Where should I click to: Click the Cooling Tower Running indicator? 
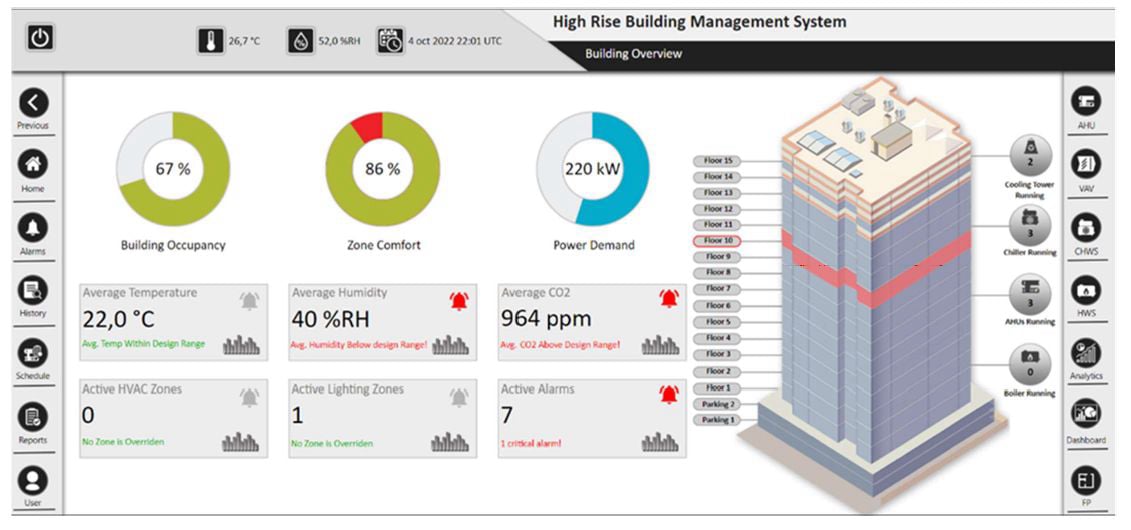pyautogui.click(x=1030, y=155)
